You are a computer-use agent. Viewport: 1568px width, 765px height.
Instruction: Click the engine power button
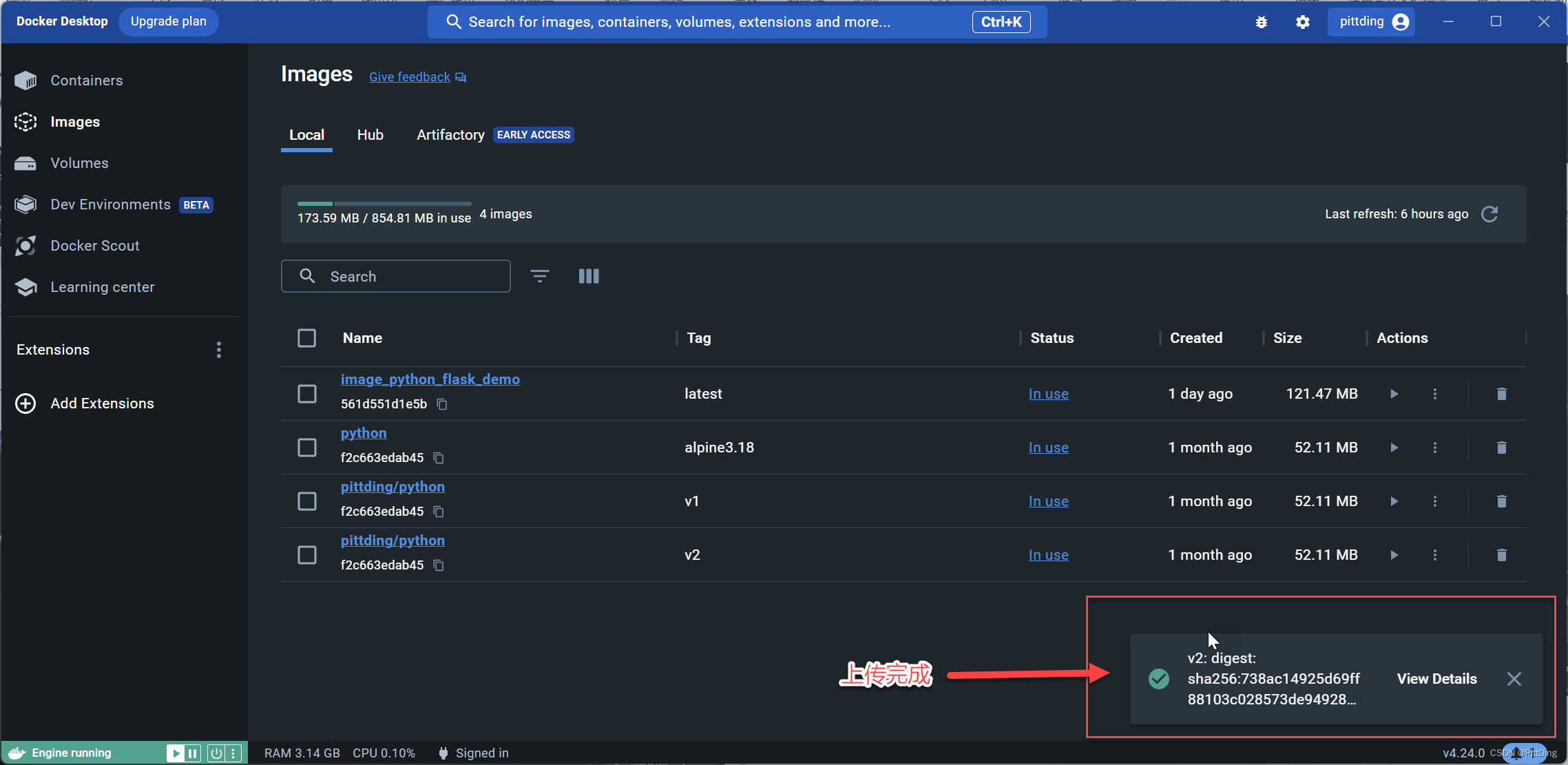coord(216,753)
